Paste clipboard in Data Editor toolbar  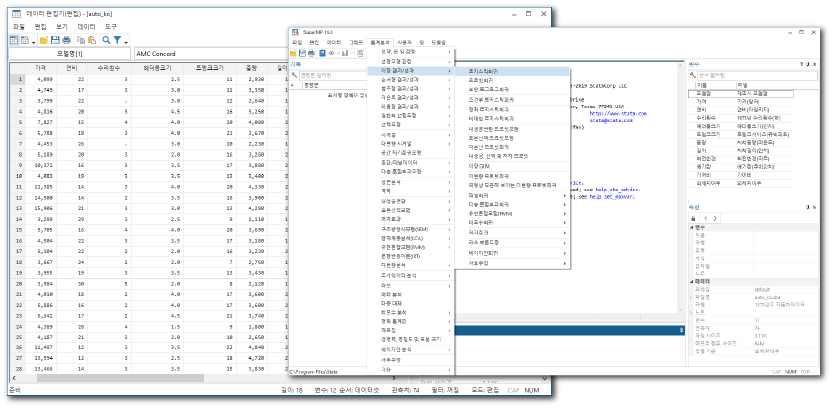point(92,40)
